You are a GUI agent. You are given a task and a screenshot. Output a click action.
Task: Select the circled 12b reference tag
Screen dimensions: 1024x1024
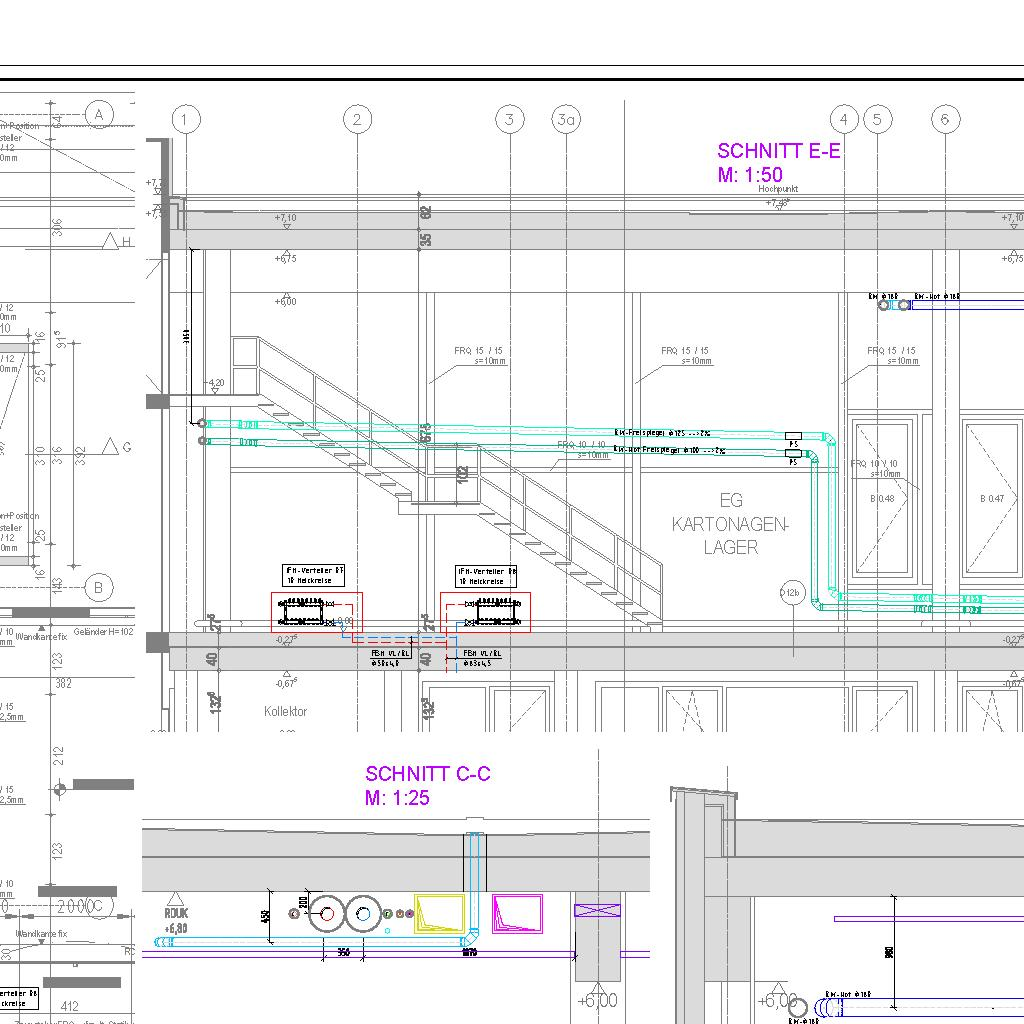792,593
